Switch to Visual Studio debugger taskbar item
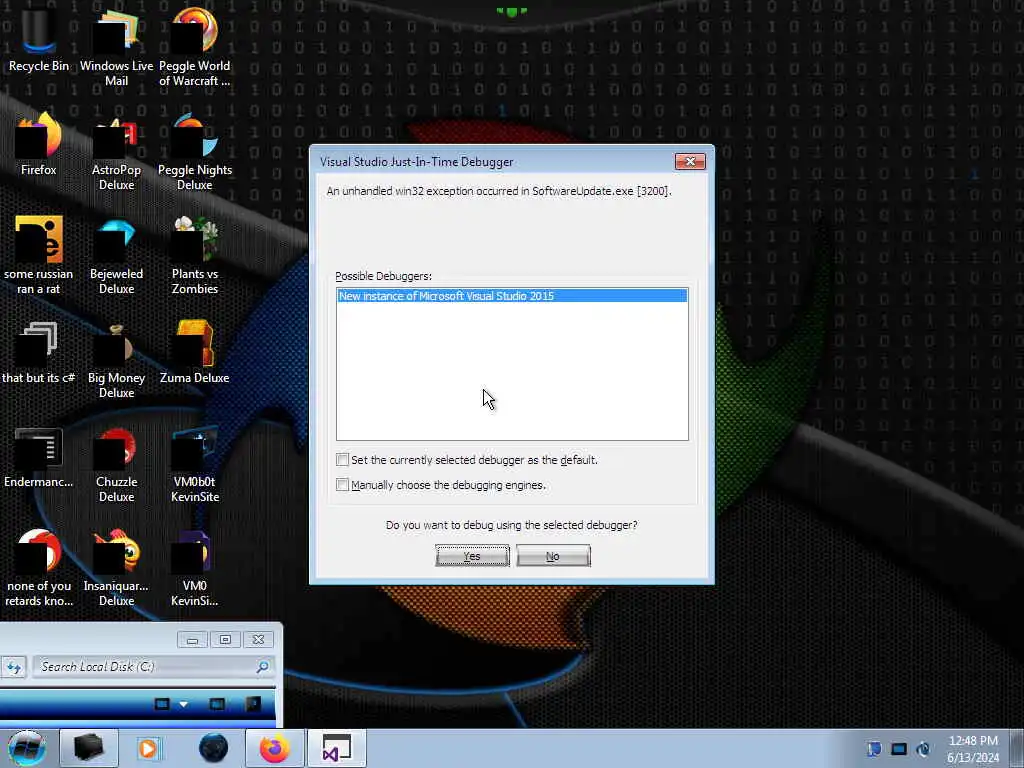This screenshot has height=768, width=1024. (337, 748)
